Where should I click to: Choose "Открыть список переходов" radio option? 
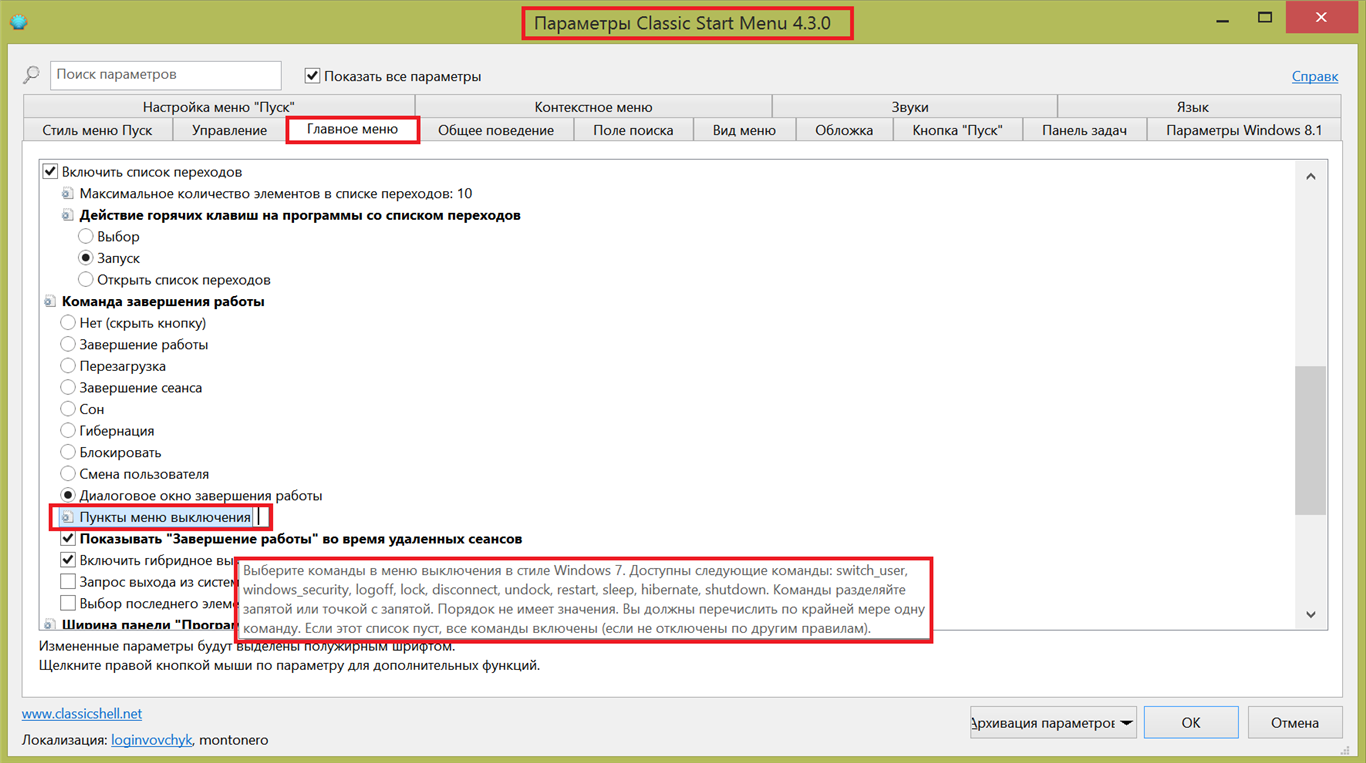point(86,280)
